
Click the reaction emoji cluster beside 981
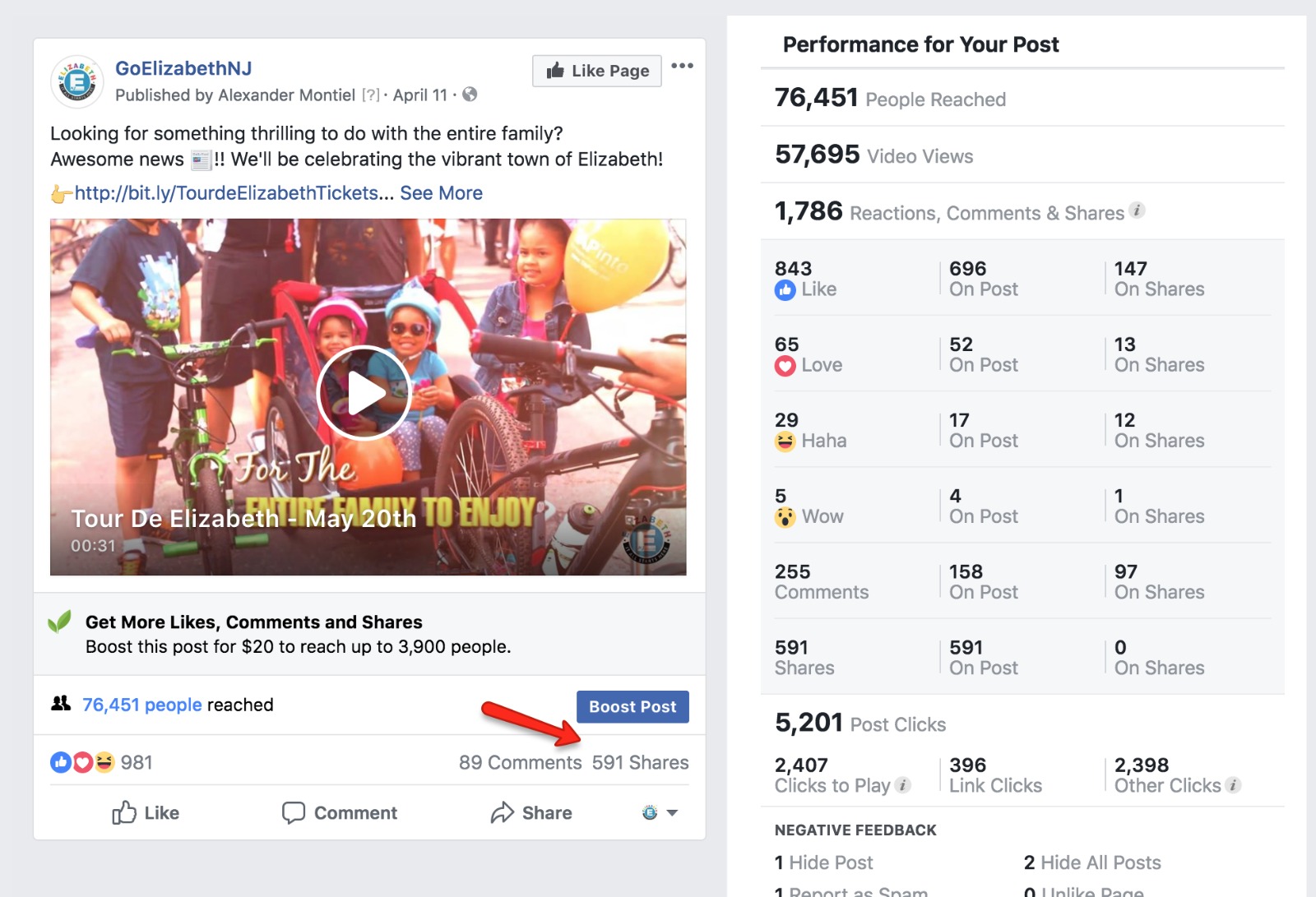[82, 763]
